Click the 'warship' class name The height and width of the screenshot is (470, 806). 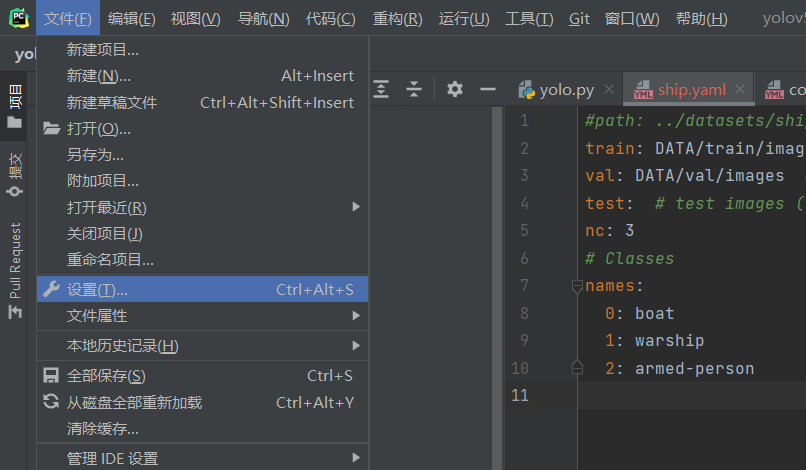669,340
